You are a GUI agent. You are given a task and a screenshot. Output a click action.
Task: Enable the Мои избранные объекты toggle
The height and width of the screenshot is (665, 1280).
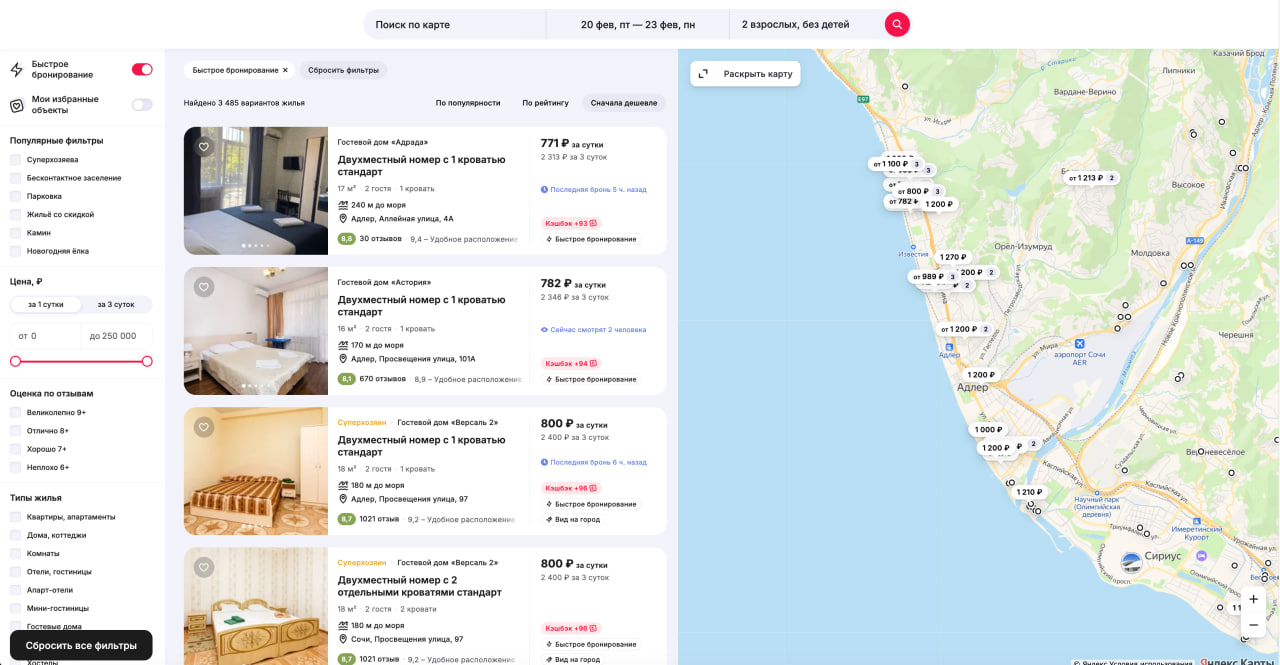coord(142,104)
